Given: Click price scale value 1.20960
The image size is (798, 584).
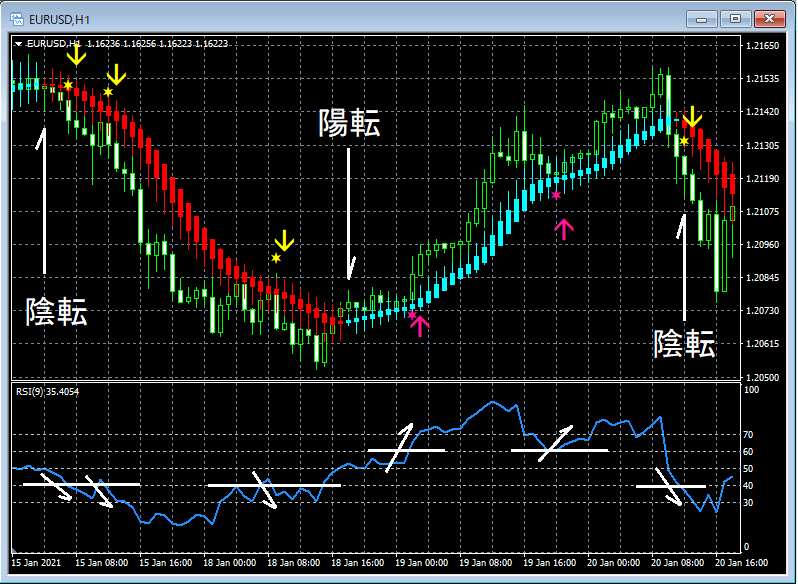Looking at the screenshot, I should [762, 245].
